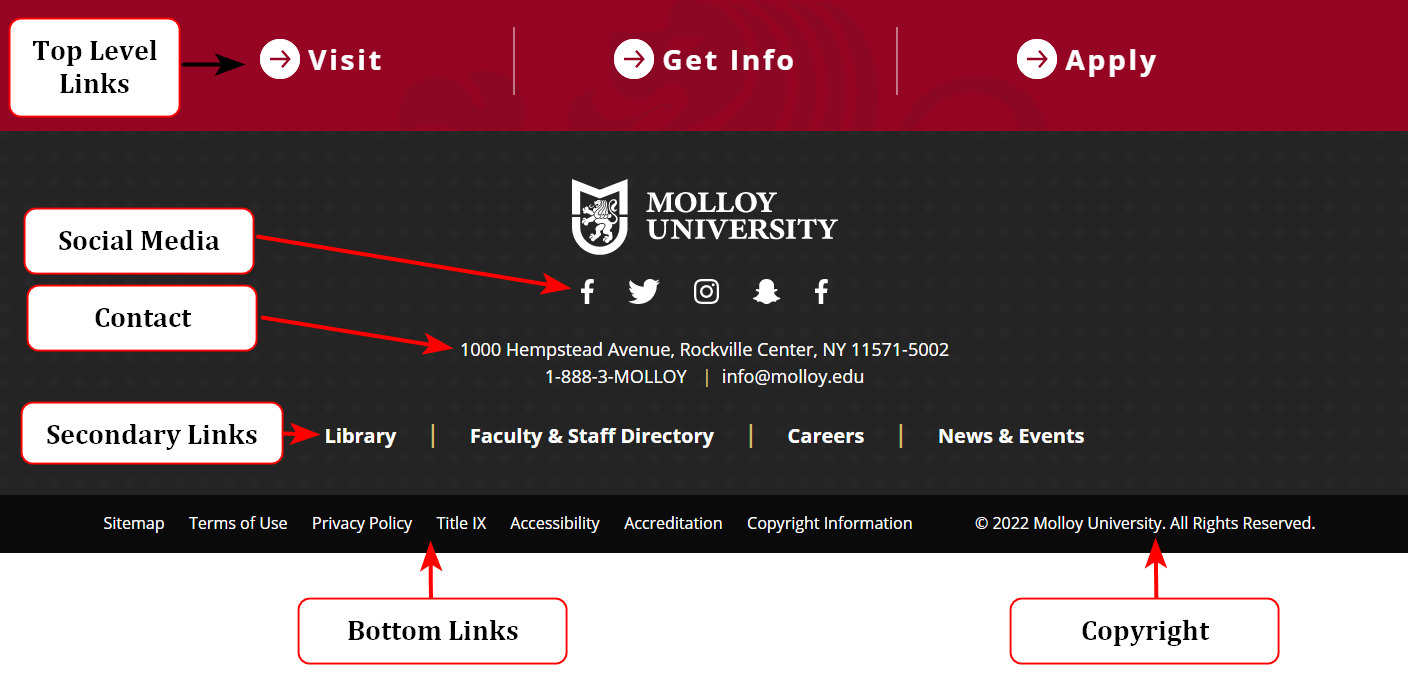Click the © 2022 Molloy University copyright text
Image resolution: width=1408 pixels, height=675 pixels.
click(1145, 523)
